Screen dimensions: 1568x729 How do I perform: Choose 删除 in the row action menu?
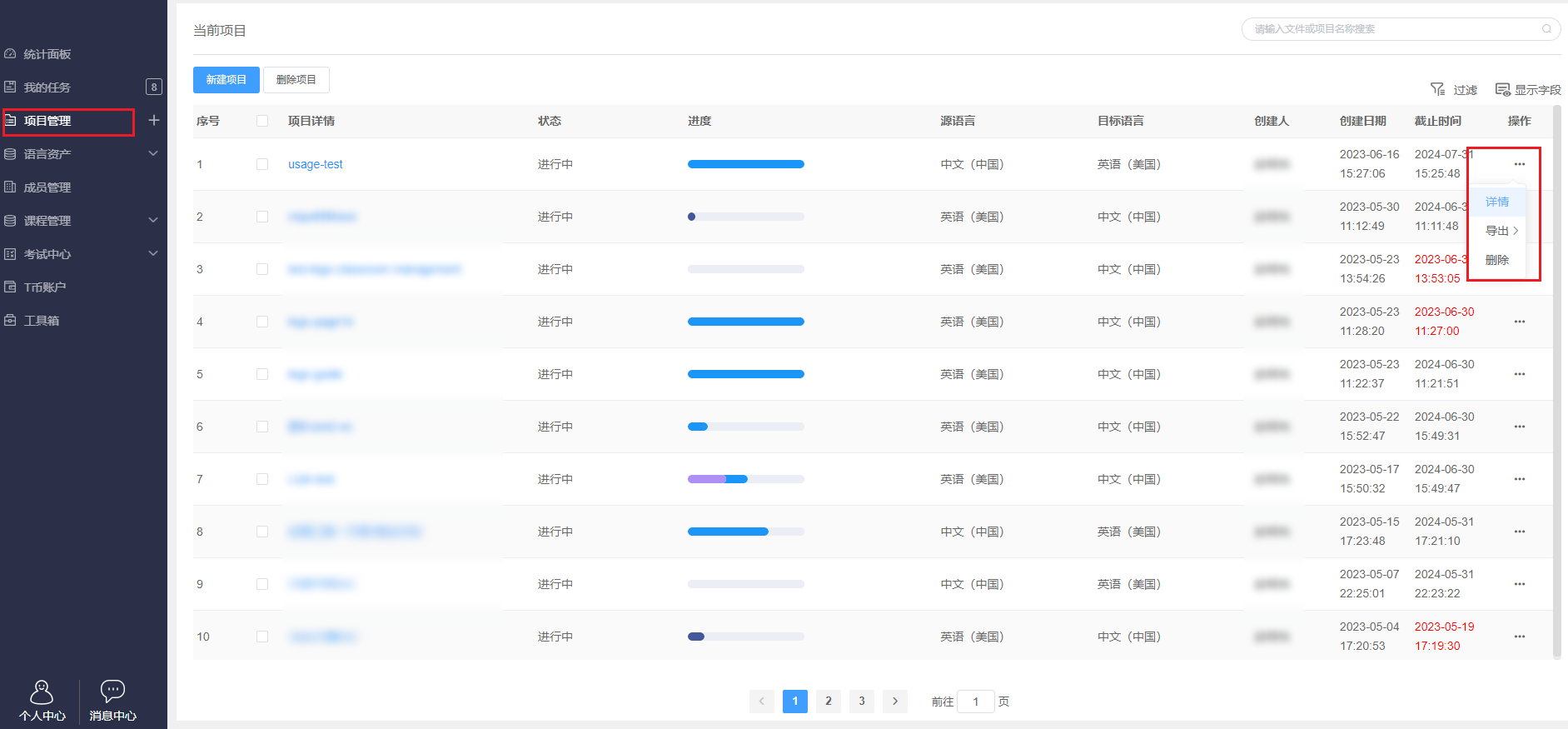click(x=1496, y=260)
